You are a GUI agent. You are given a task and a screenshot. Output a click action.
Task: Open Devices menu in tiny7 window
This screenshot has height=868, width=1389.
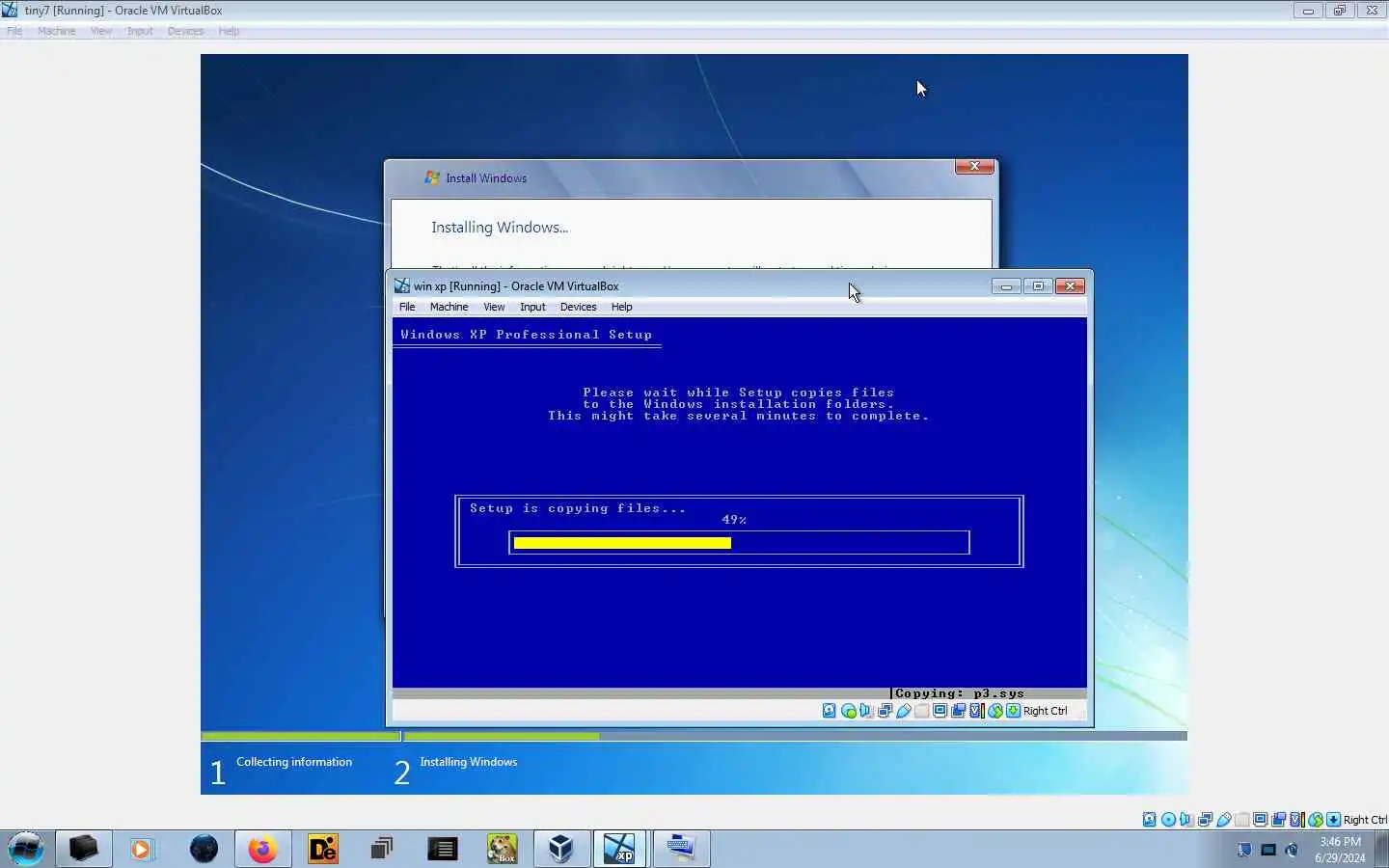point(185,31)
